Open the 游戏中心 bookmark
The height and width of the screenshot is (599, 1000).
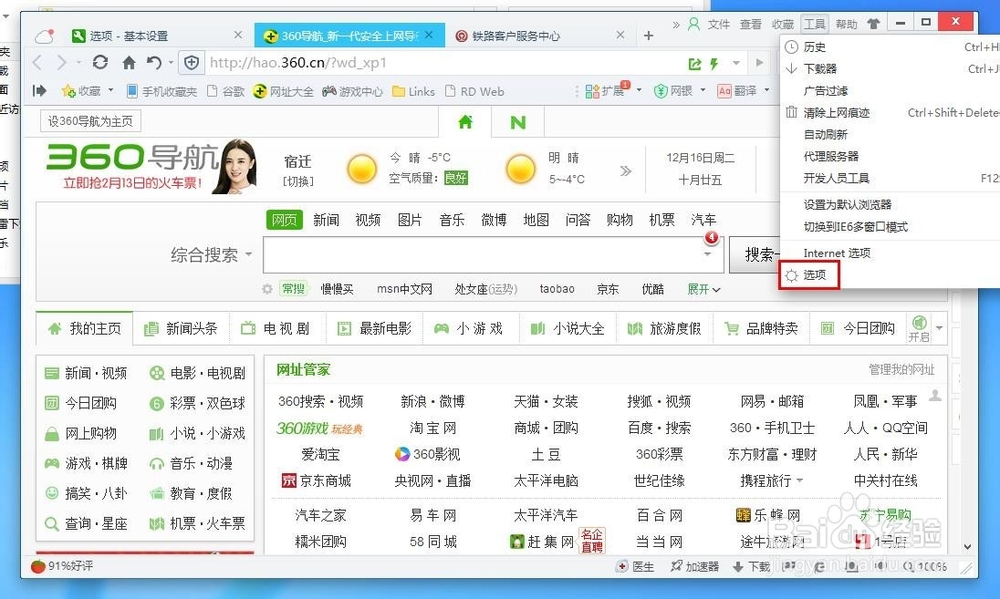(353, 91)
